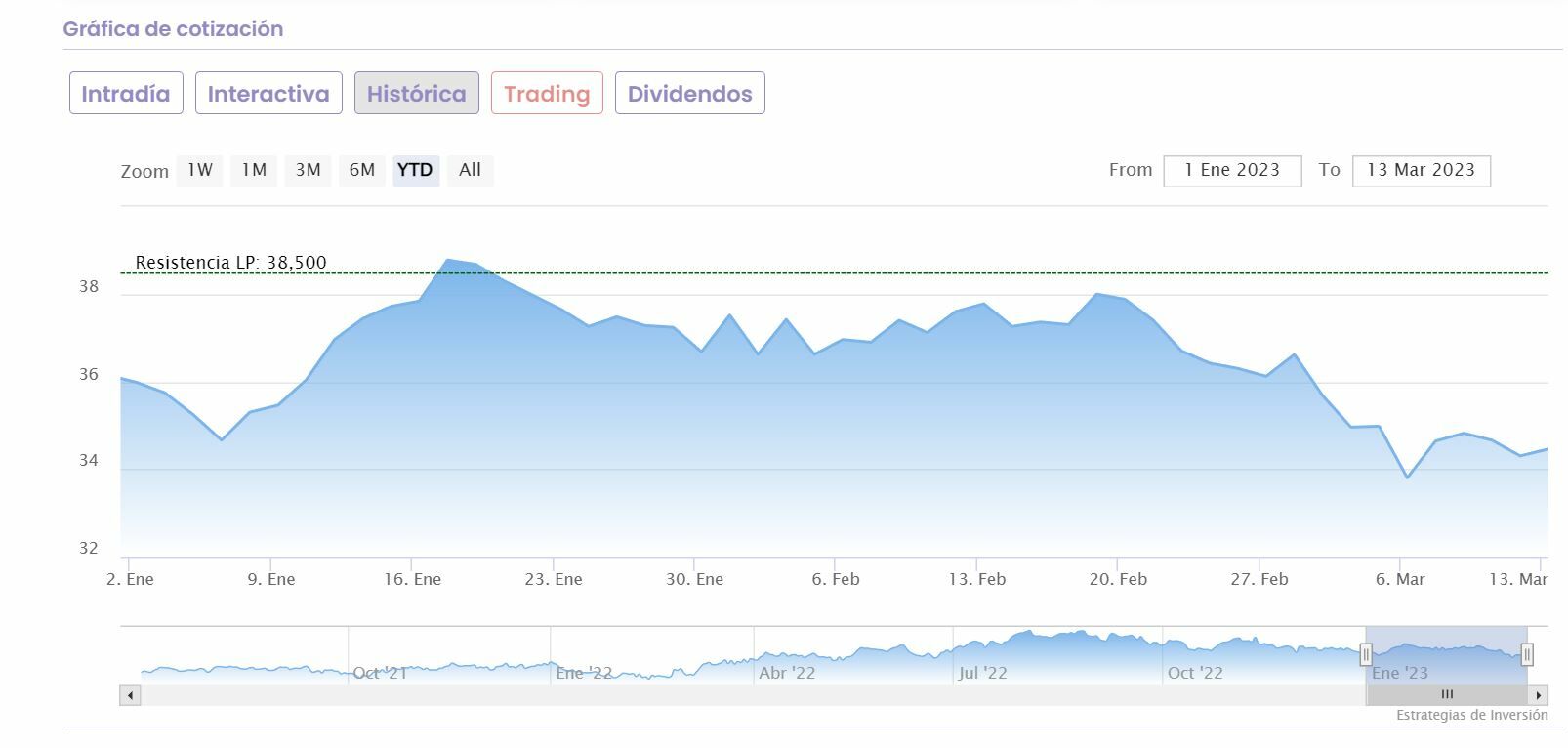Select the Histórica chart tab
The height and width of the screenshot is (748, 1568).
click(416, 94)
